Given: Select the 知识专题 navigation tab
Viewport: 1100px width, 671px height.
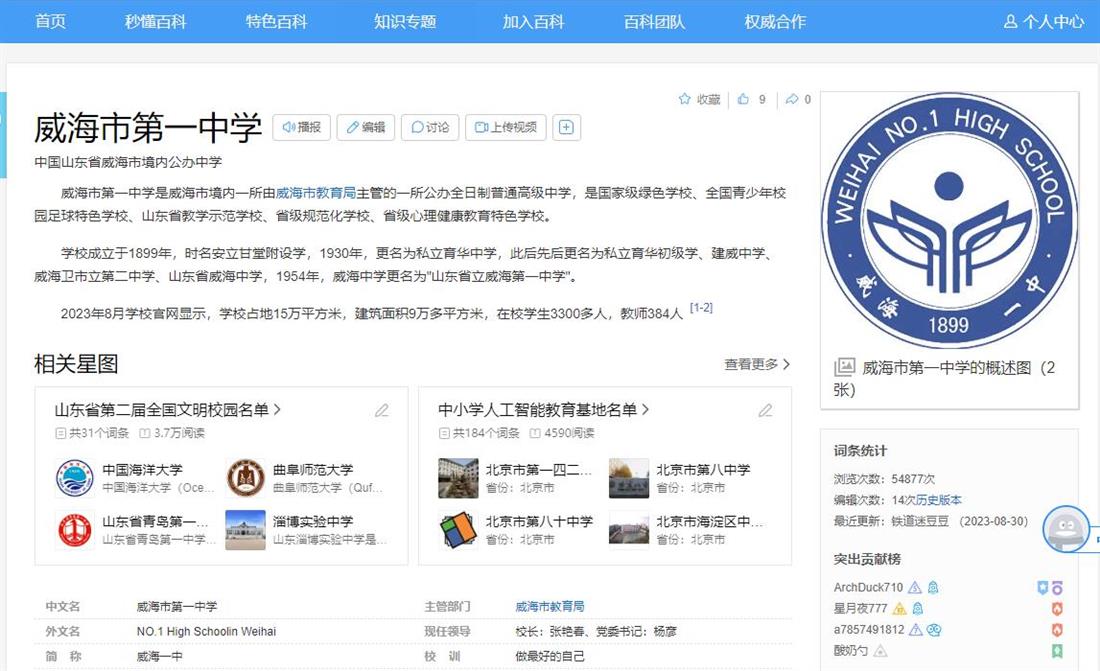Looking at the screenshot, I should pyautogui.click(x=405, y=22).
